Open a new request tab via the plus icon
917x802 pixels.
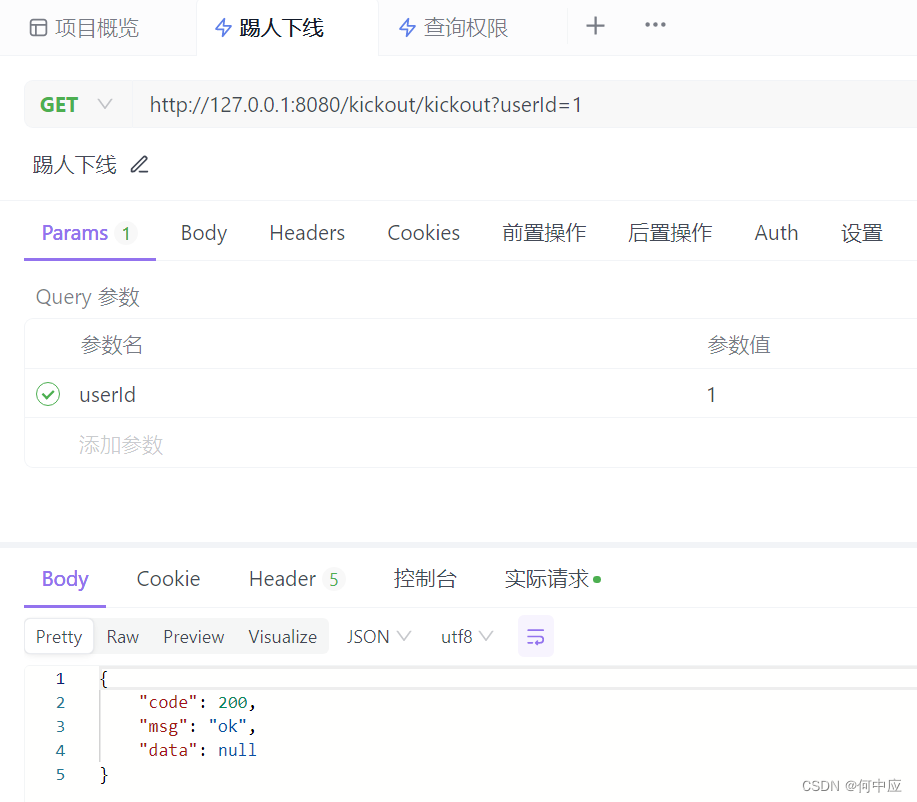point(595,26)
